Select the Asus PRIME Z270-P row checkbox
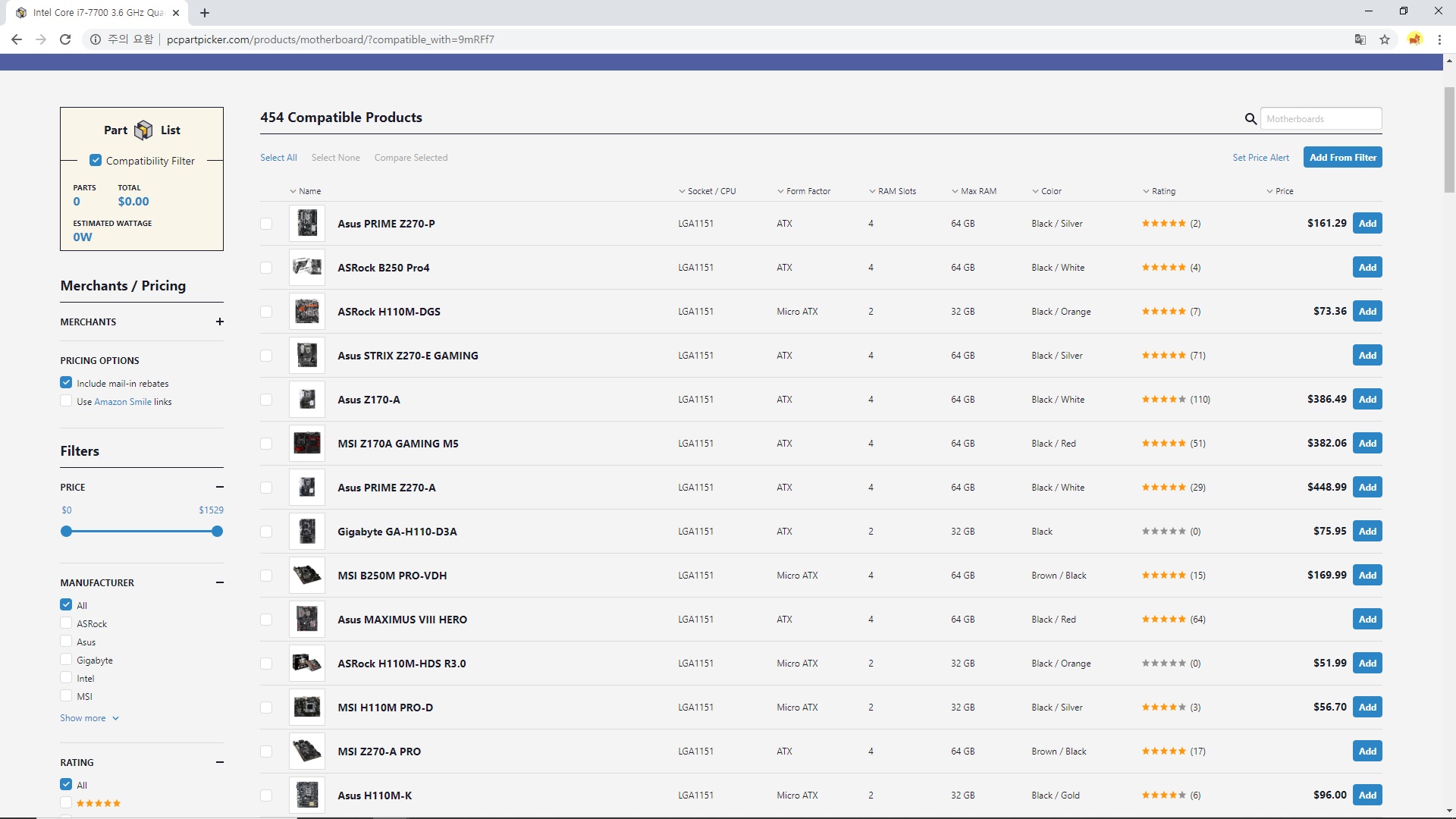 pos(266,224)
